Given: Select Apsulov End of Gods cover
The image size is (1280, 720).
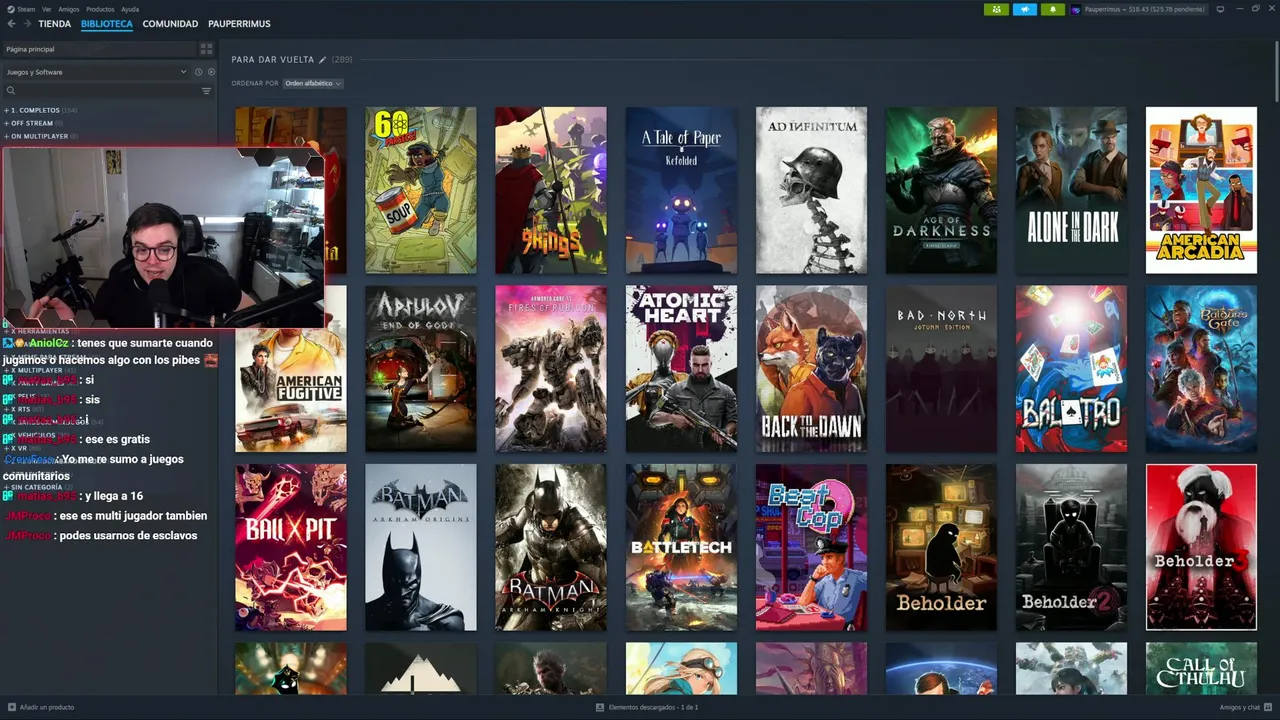Looking at the screenshot, I should point(421,369).
